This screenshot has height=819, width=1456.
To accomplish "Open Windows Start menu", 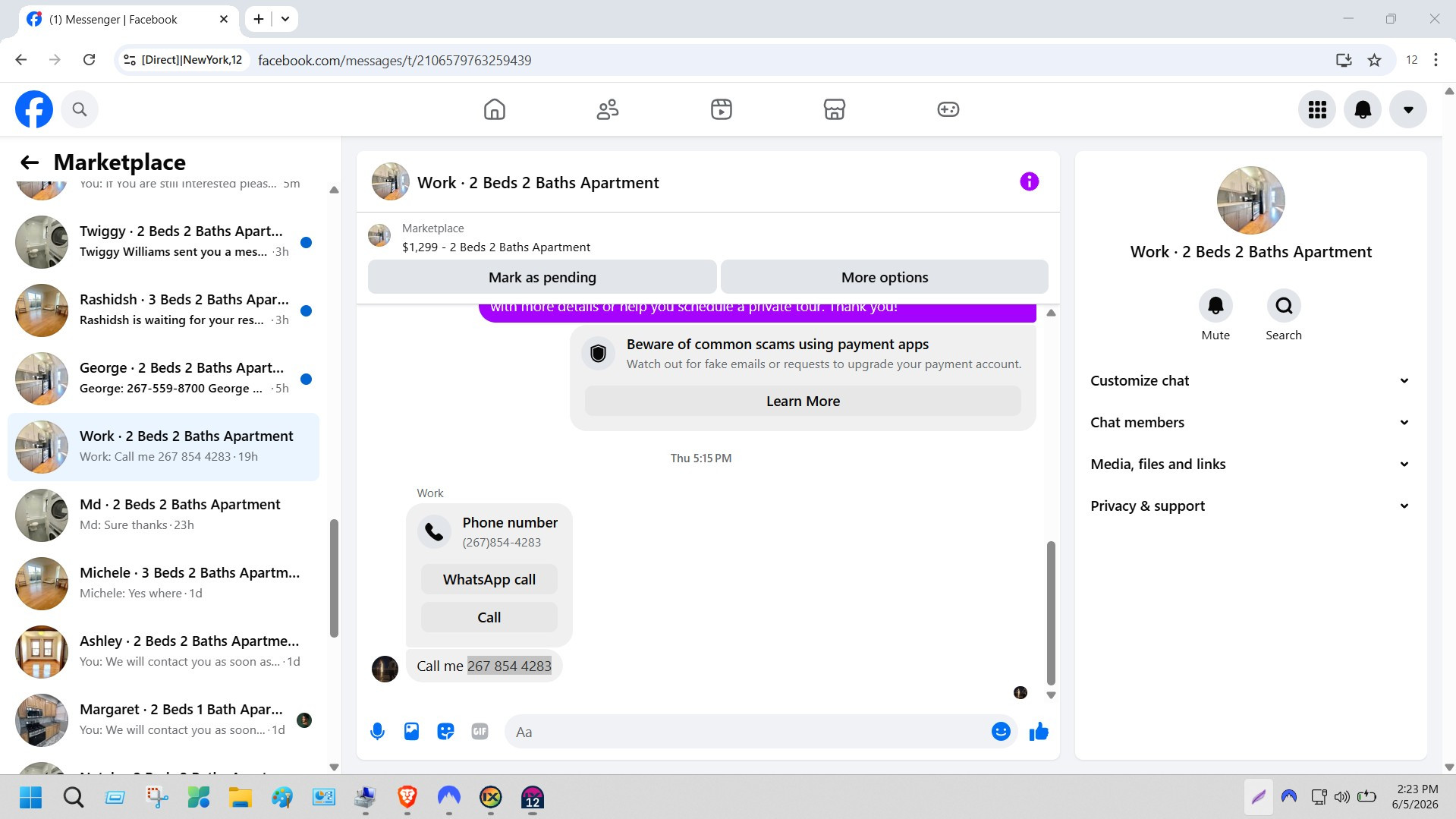I will (31, 797).
